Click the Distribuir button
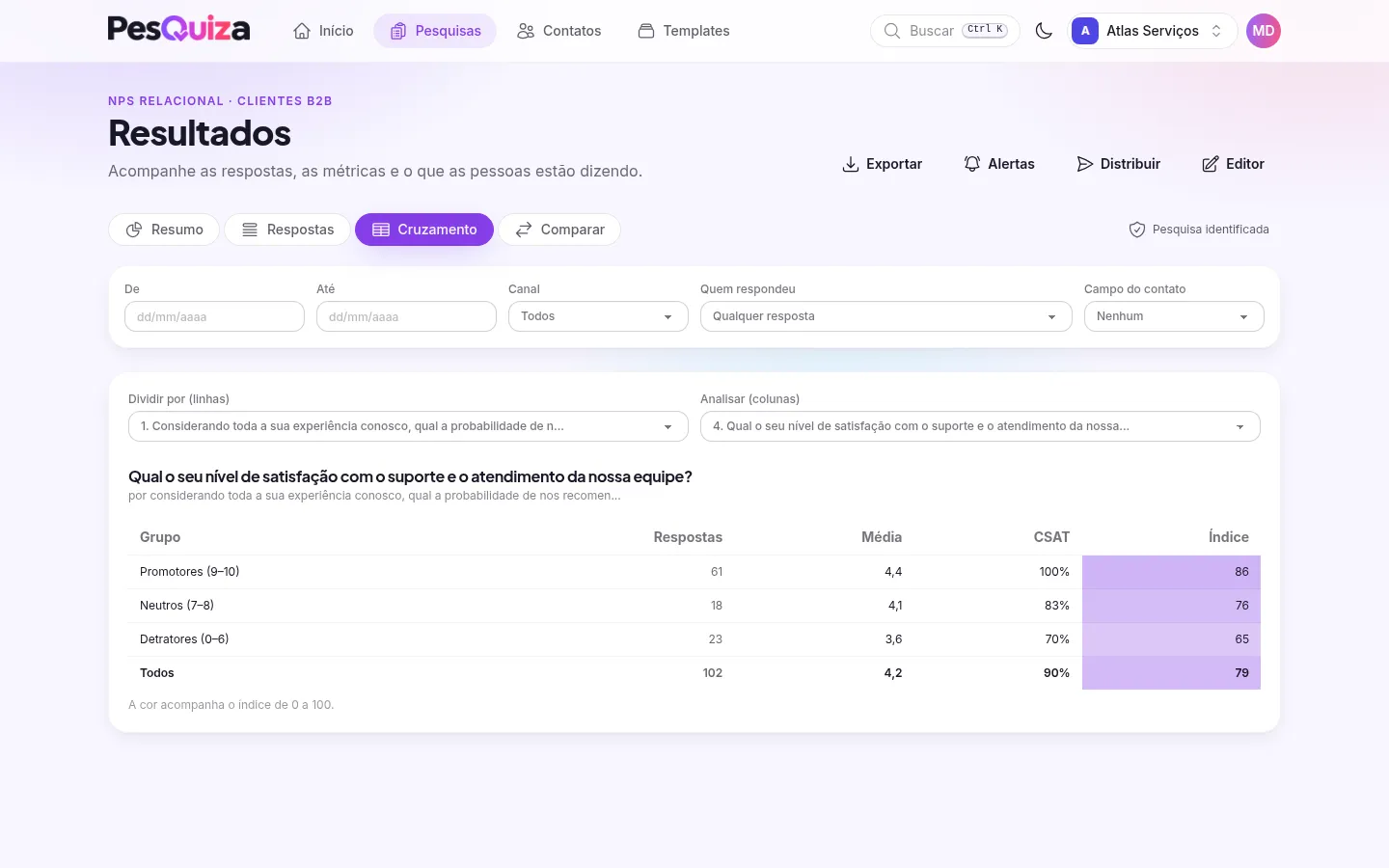 tap(1119, 164)
